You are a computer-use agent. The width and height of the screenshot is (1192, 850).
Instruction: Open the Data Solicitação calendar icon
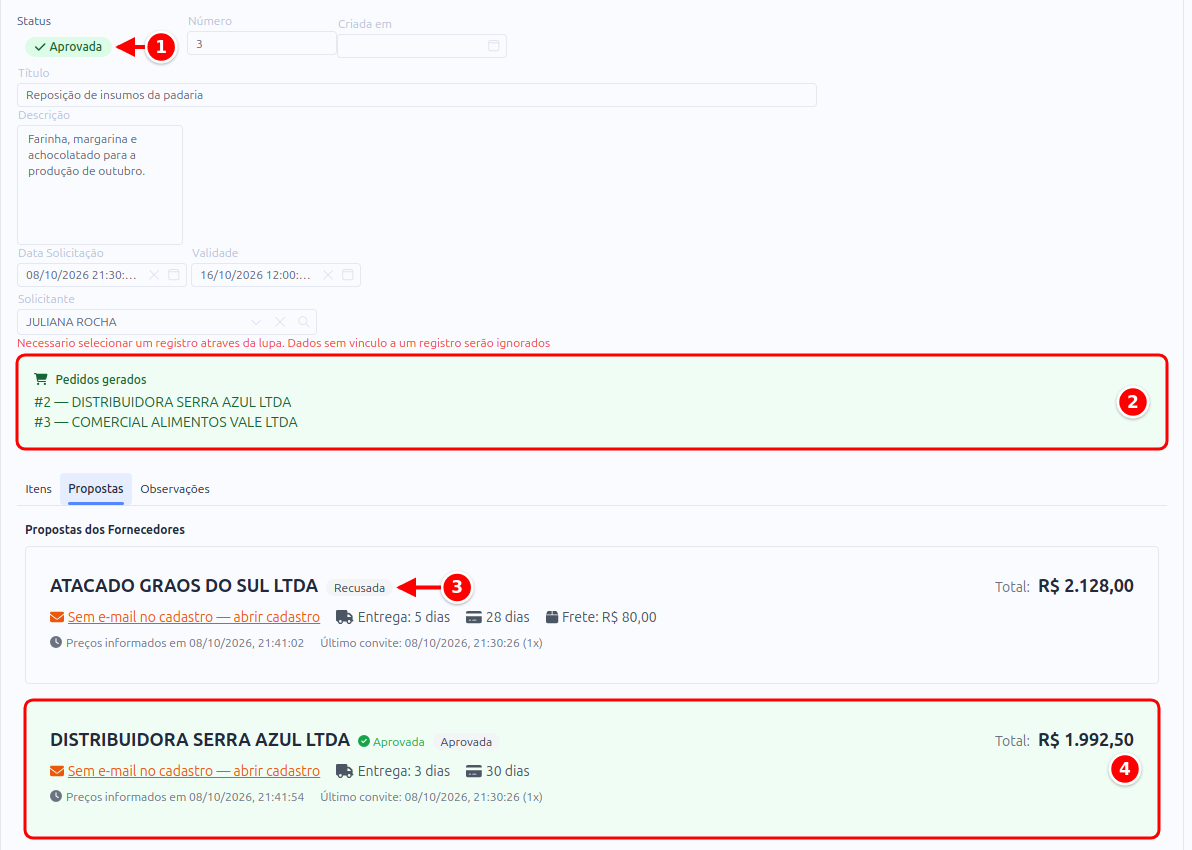[174, 275]
